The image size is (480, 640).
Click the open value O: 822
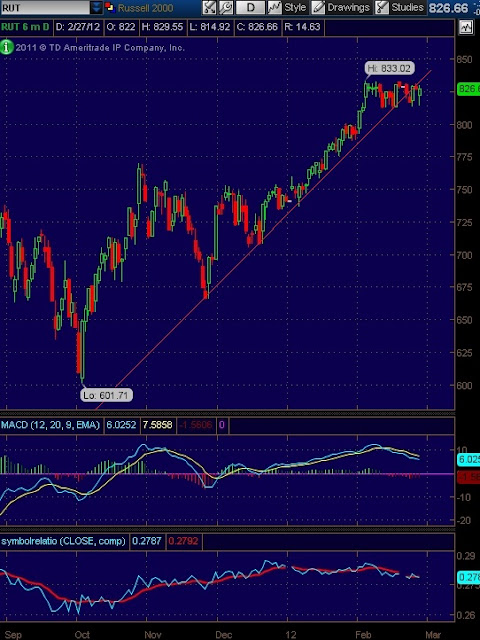click(121, 27)
